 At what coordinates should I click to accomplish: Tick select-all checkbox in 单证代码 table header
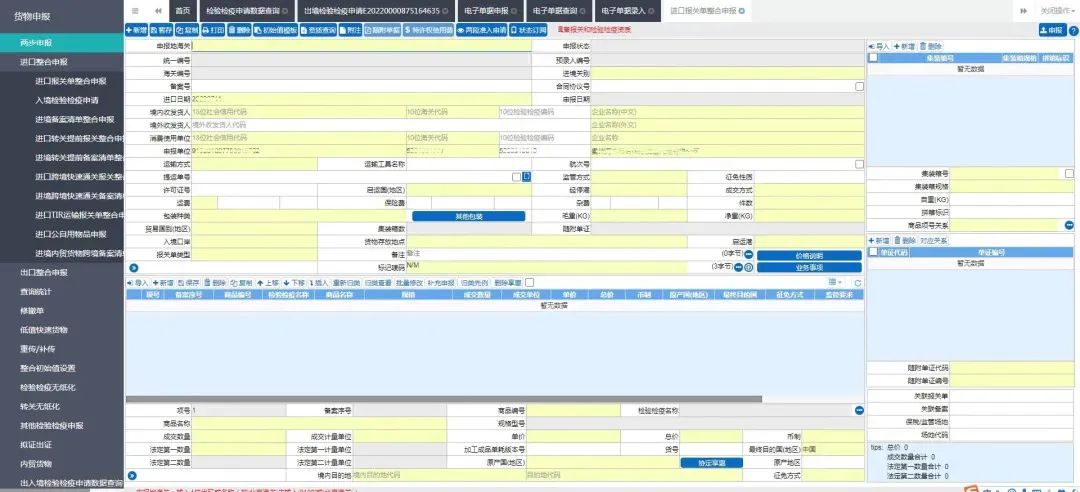click(x=873, y=252)
